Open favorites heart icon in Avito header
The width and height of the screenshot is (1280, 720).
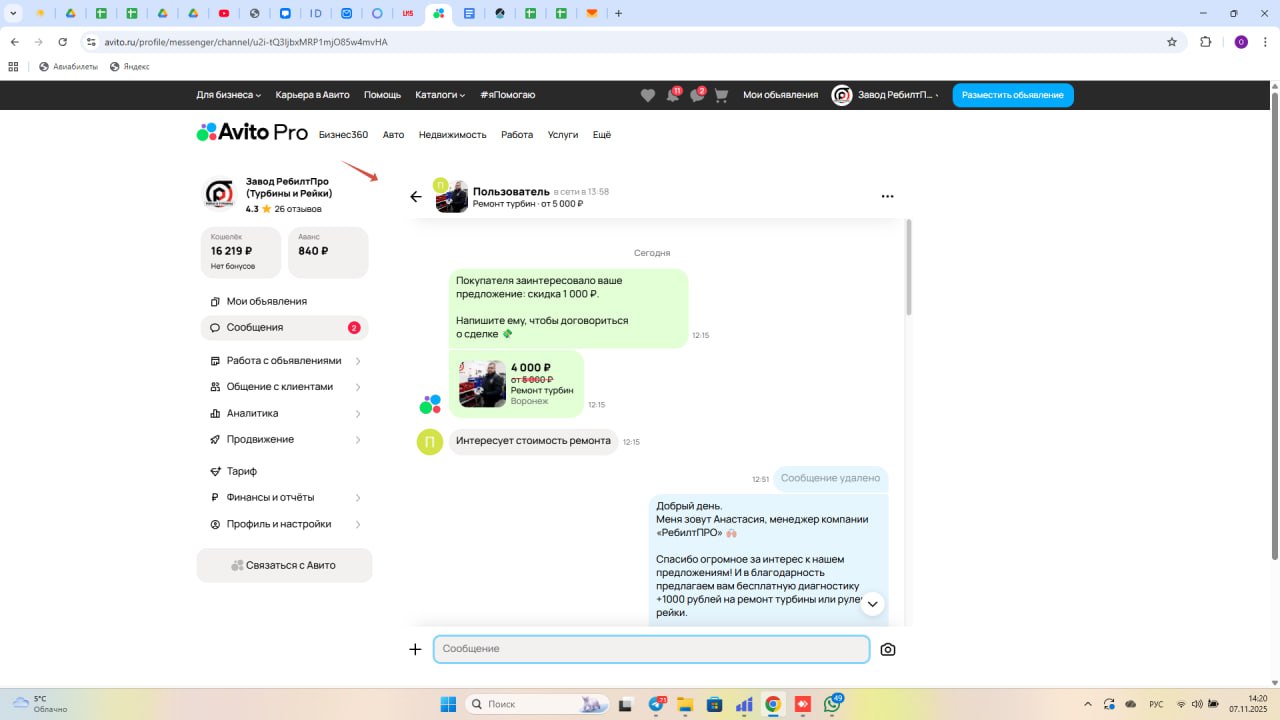click(x=648, y=95)
